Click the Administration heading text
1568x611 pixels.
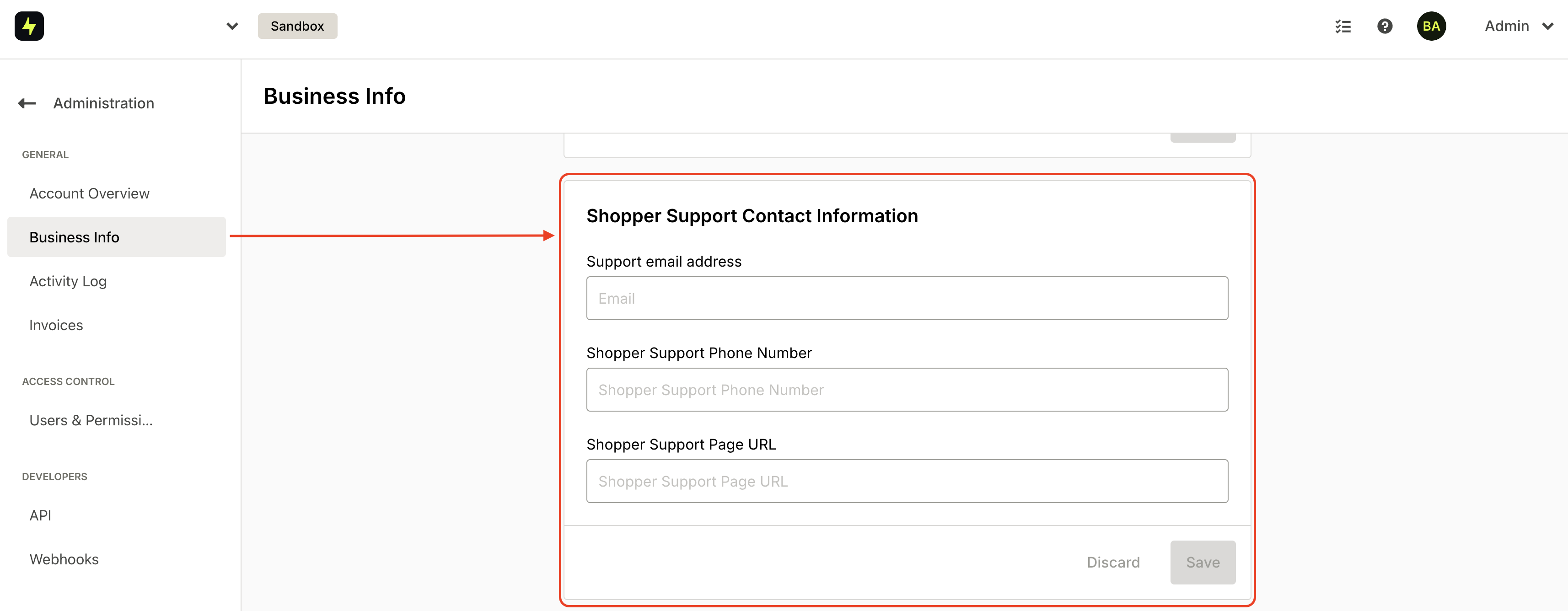coord(103,103)
